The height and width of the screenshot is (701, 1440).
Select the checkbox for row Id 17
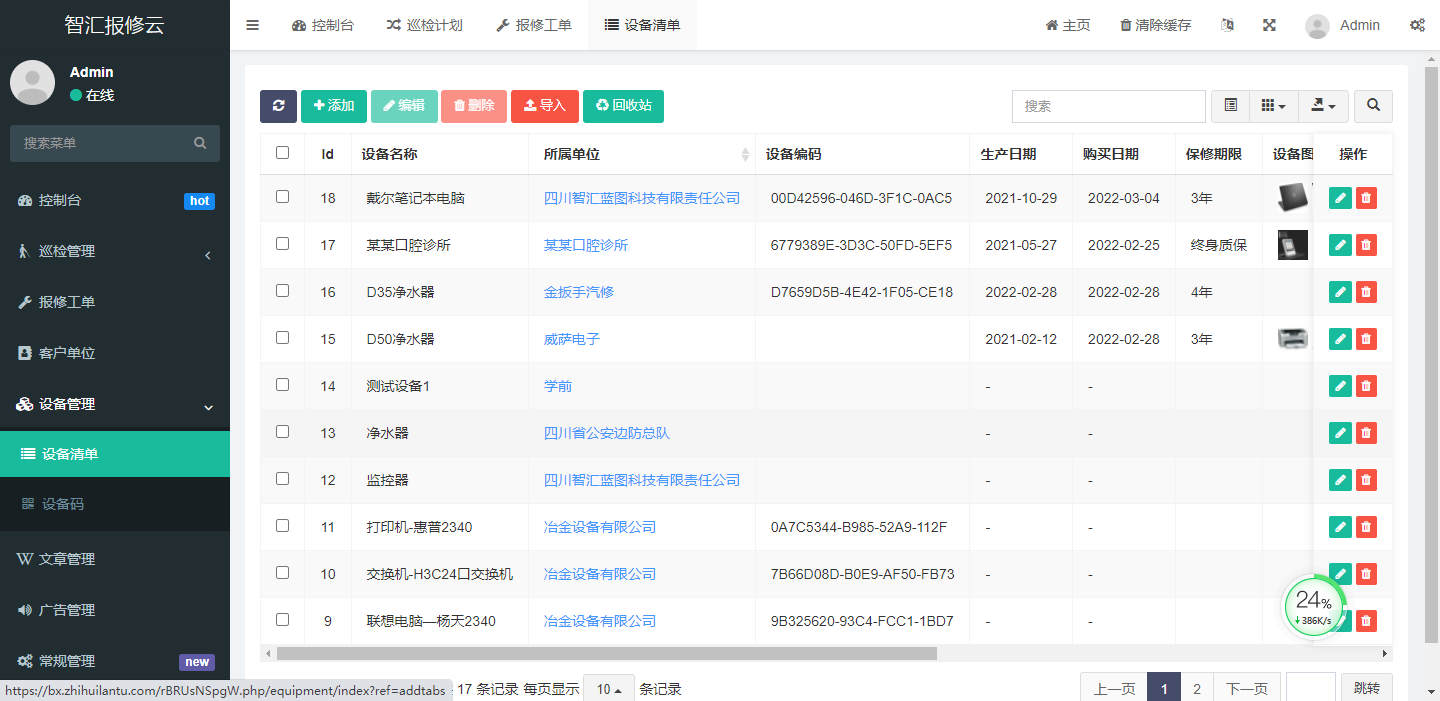click(284, 245)
